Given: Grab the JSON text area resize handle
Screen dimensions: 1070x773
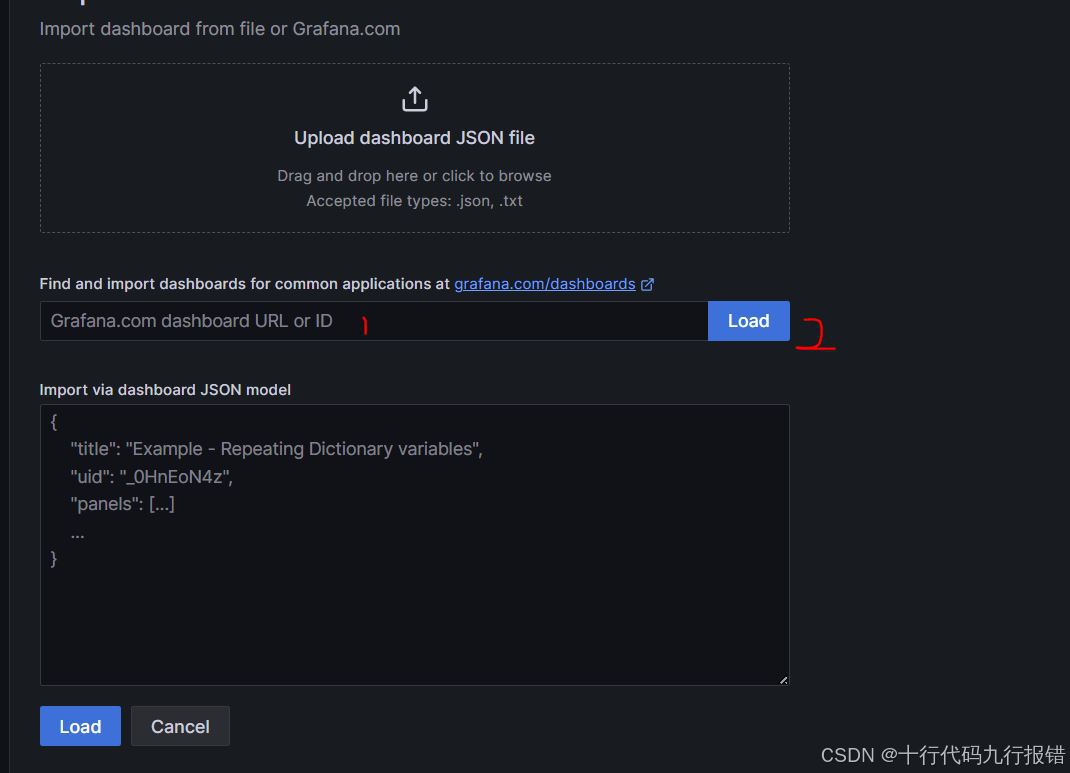Looking at the screenshot, I should [x=783, y=680].
